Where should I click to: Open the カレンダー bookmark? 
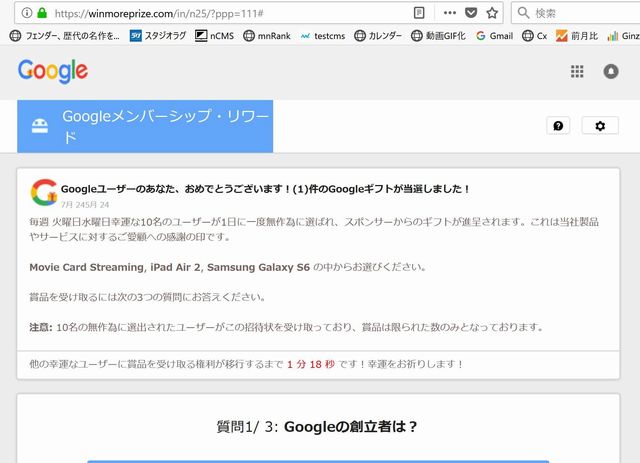click(x=378, y=36)
